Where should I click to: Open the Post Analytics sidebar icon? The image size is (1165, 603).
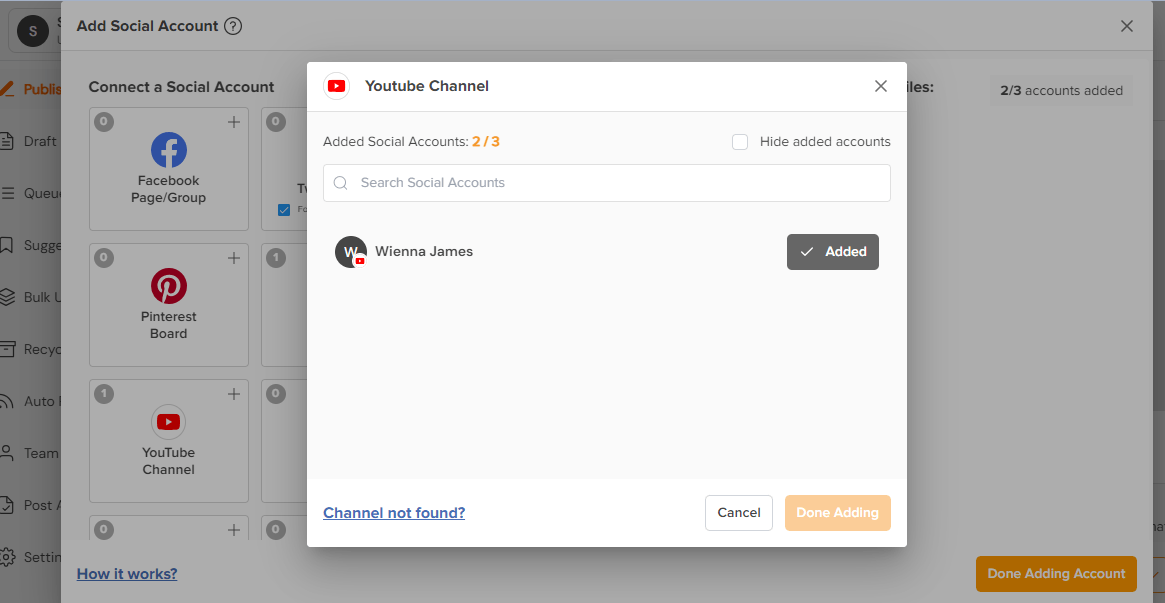(7, 505)
